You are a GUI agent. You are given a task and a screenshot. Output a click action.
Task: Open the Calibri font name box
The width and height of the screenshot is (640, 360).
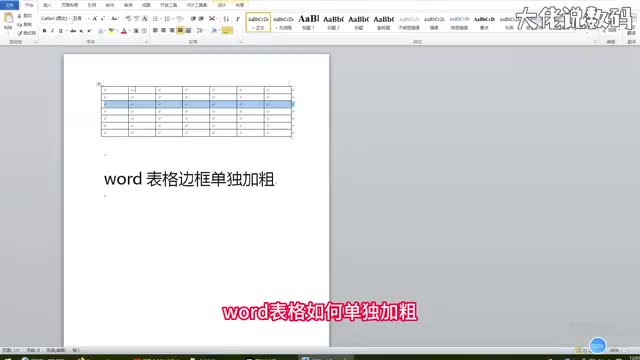click(56, 18)
